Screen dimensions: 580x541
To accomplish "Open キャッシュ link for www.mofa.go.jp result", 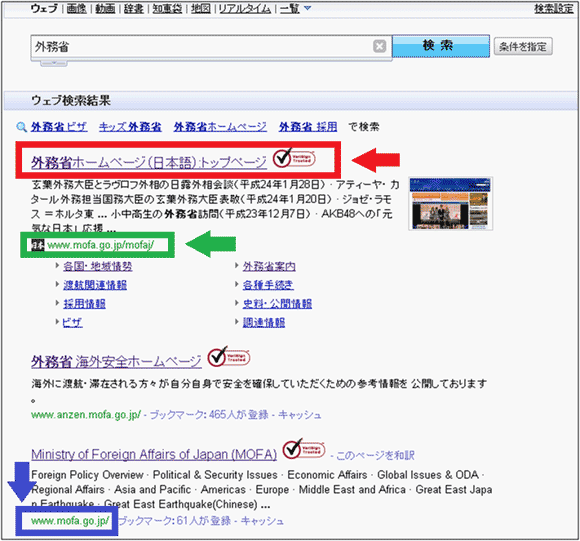I will [x=262, y=521].
